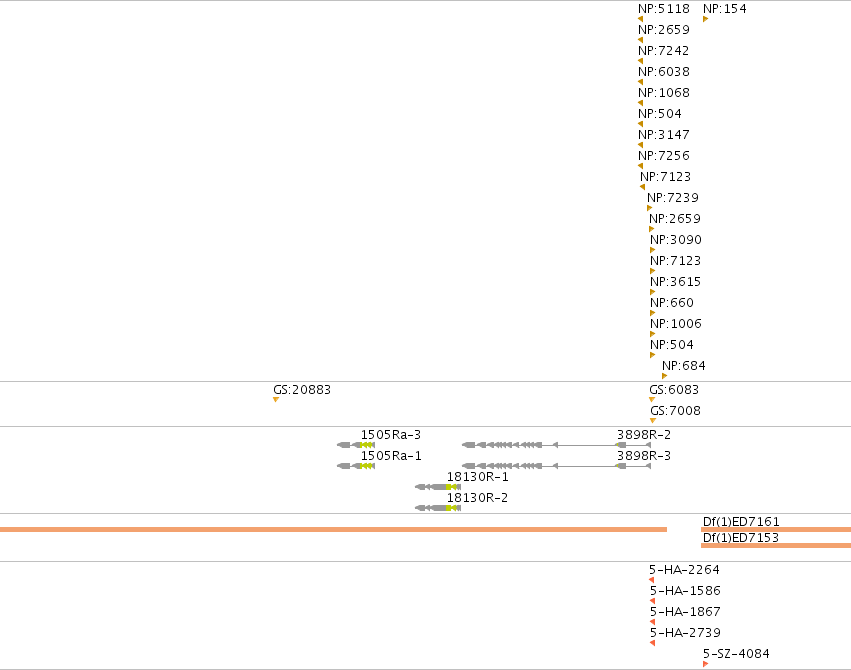
Task: Click the triangle marker below GS:6083
Action: click(x=652, y=400)
